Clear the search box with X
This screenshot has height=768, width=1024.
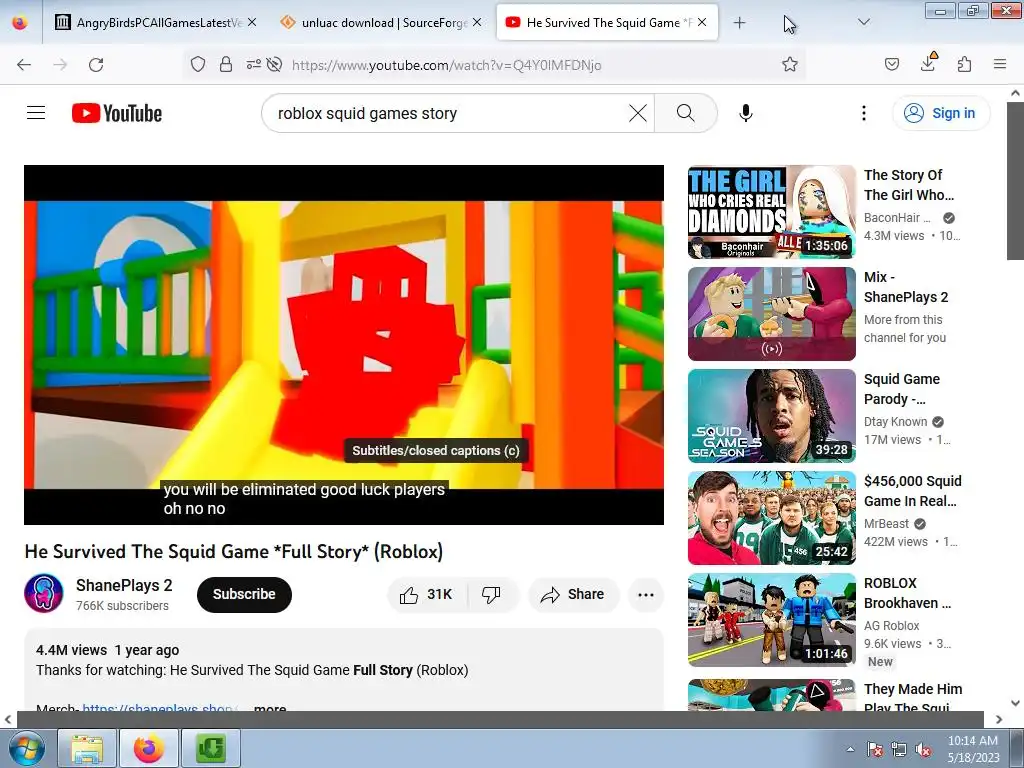[x=637, y=113]
